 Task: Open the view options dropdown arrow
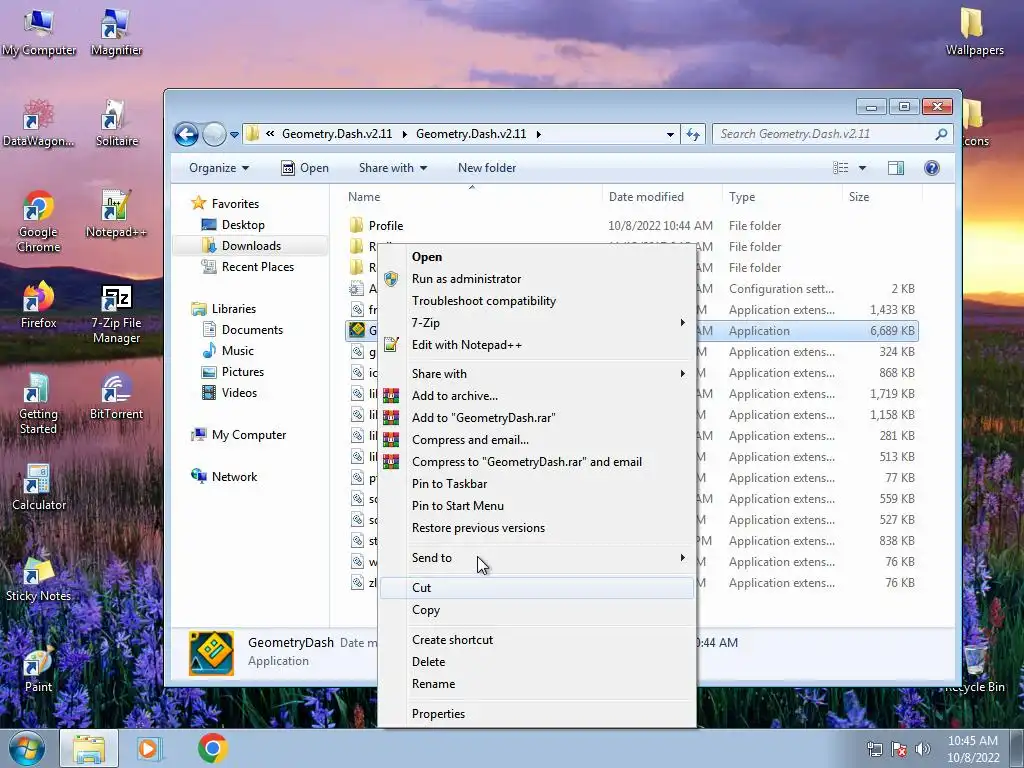862,168
